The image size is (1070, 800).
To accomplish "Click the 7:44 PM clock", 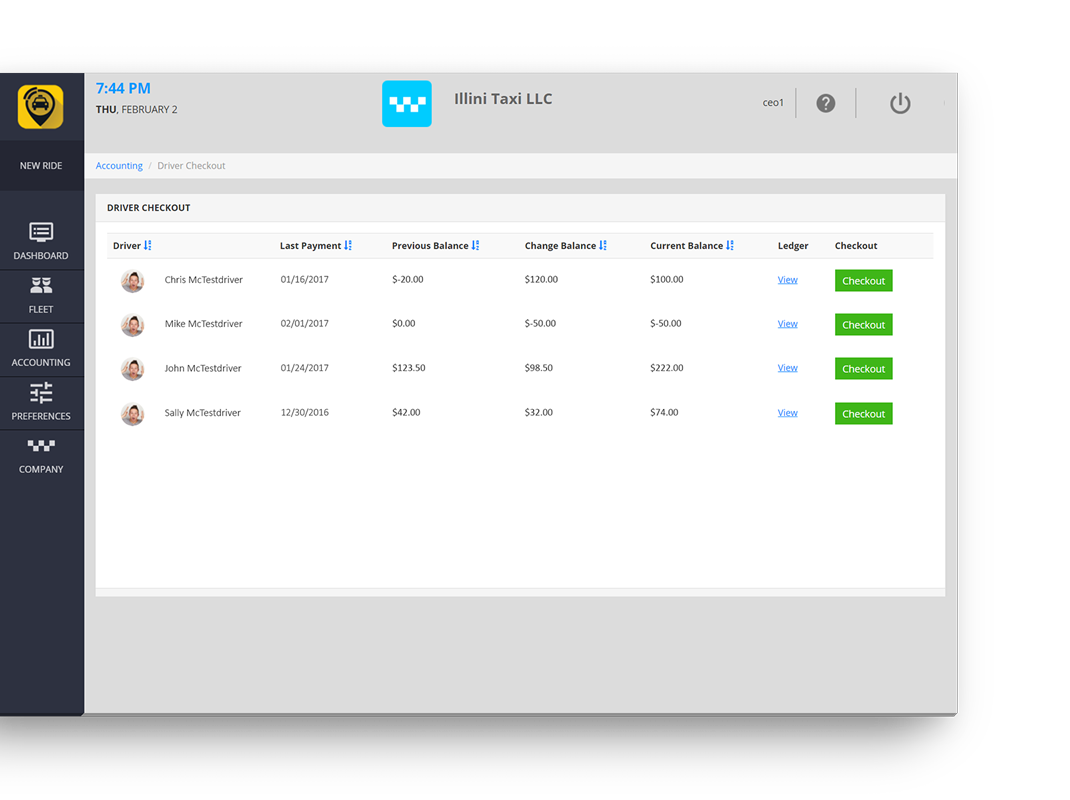I will pyautogui.click(x=123, y=89).
